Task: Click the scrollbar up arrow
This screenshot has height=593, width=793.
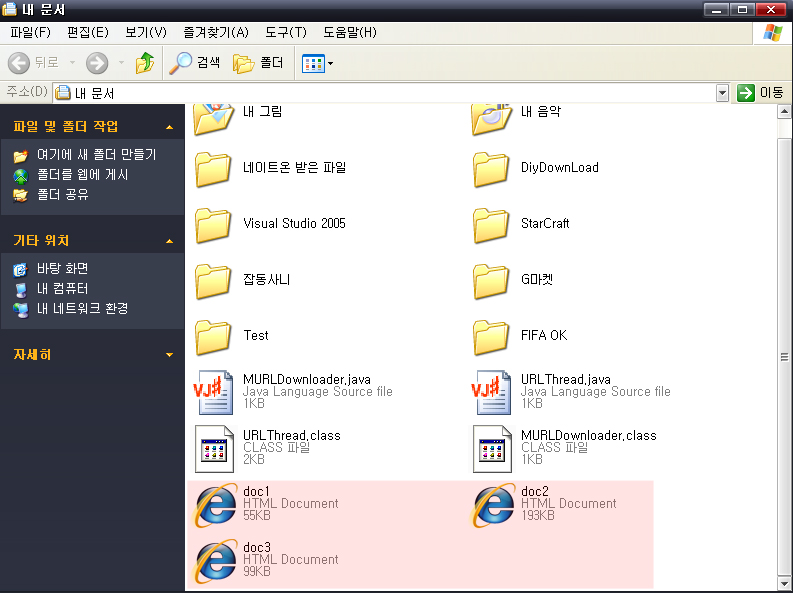Action: pos(784,112)
